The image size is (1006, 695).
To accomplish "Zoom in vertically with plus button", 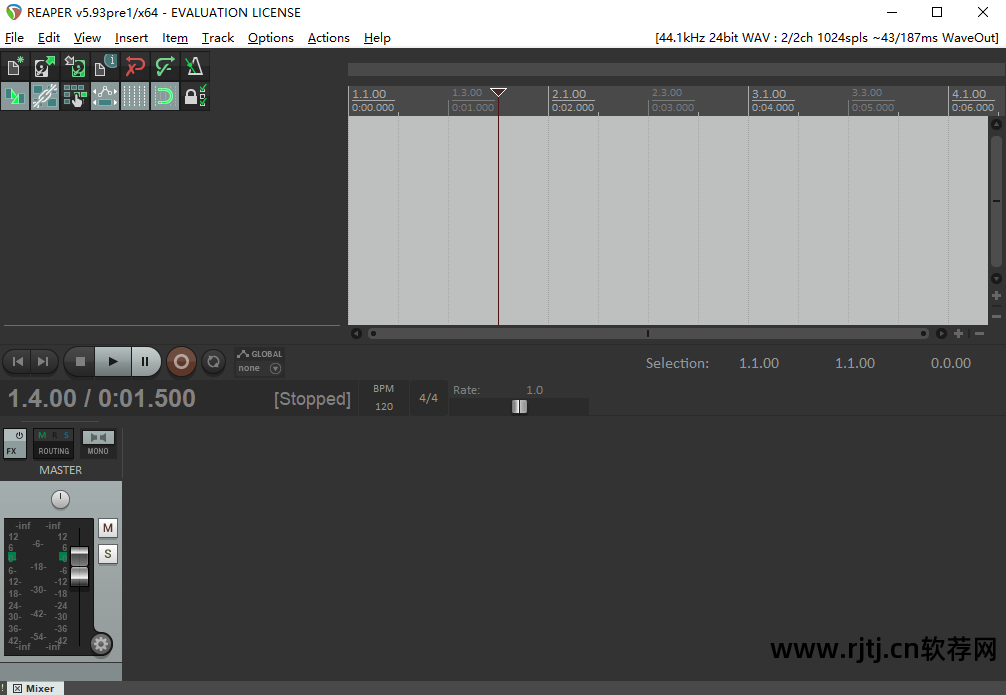I will (996, 296).
